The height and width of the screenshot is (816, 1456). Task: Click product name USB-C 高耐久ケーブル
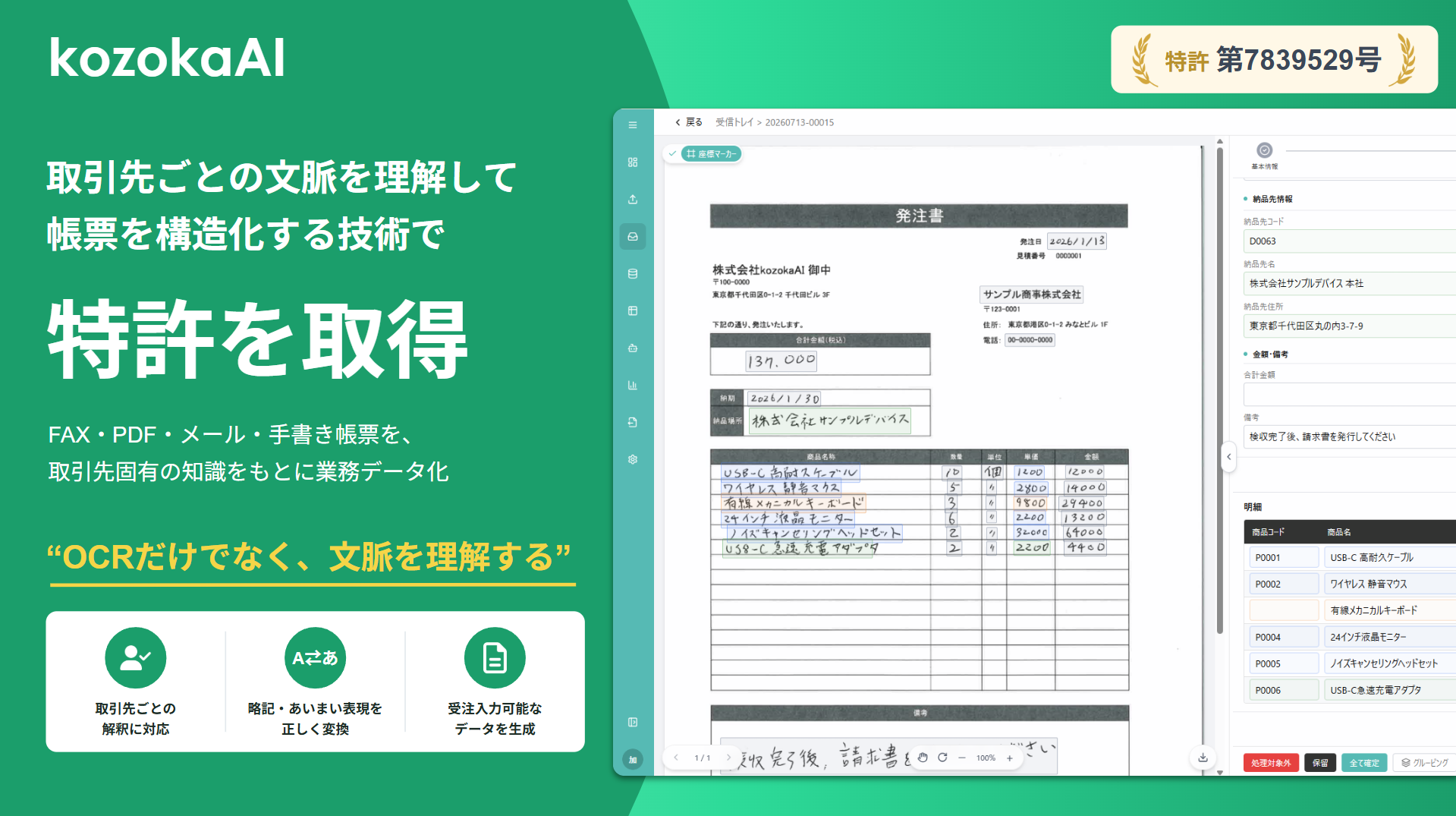pyautogui.click(x=1390, y=557)
